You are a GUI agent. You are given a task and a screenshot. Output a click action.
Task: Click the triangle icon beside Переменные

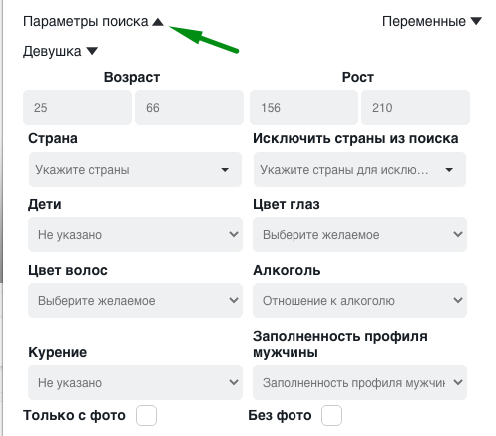[x=476, y=21]
